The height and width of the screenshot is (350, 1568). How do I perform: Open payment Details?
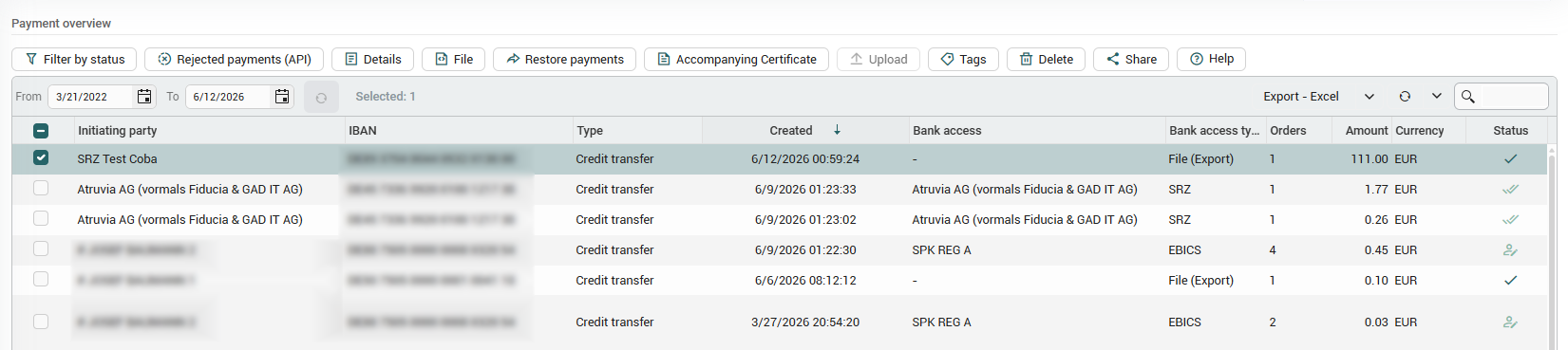(x=372, y=59)
